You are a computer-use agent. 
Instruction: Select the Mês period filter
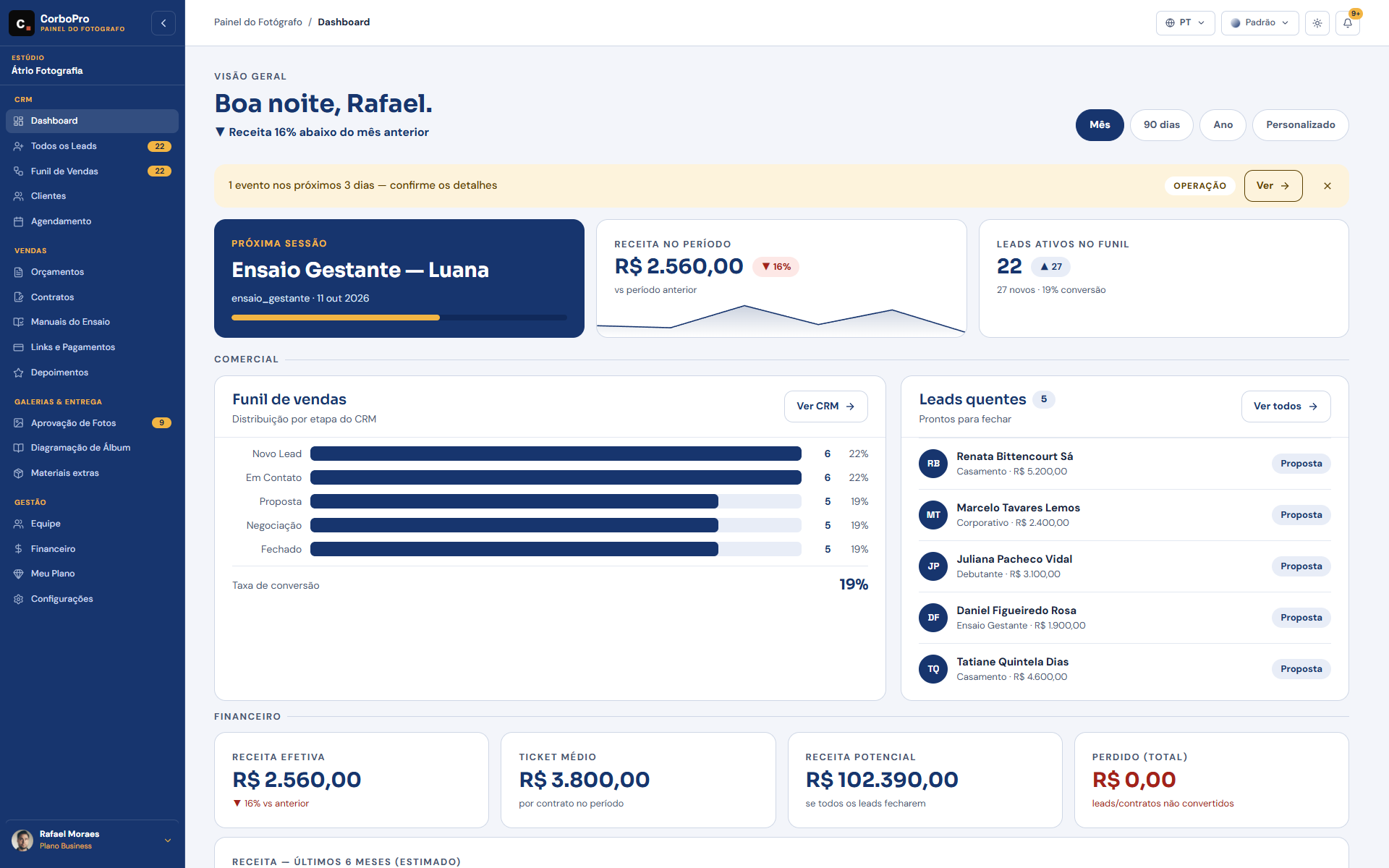[1100, 125]
